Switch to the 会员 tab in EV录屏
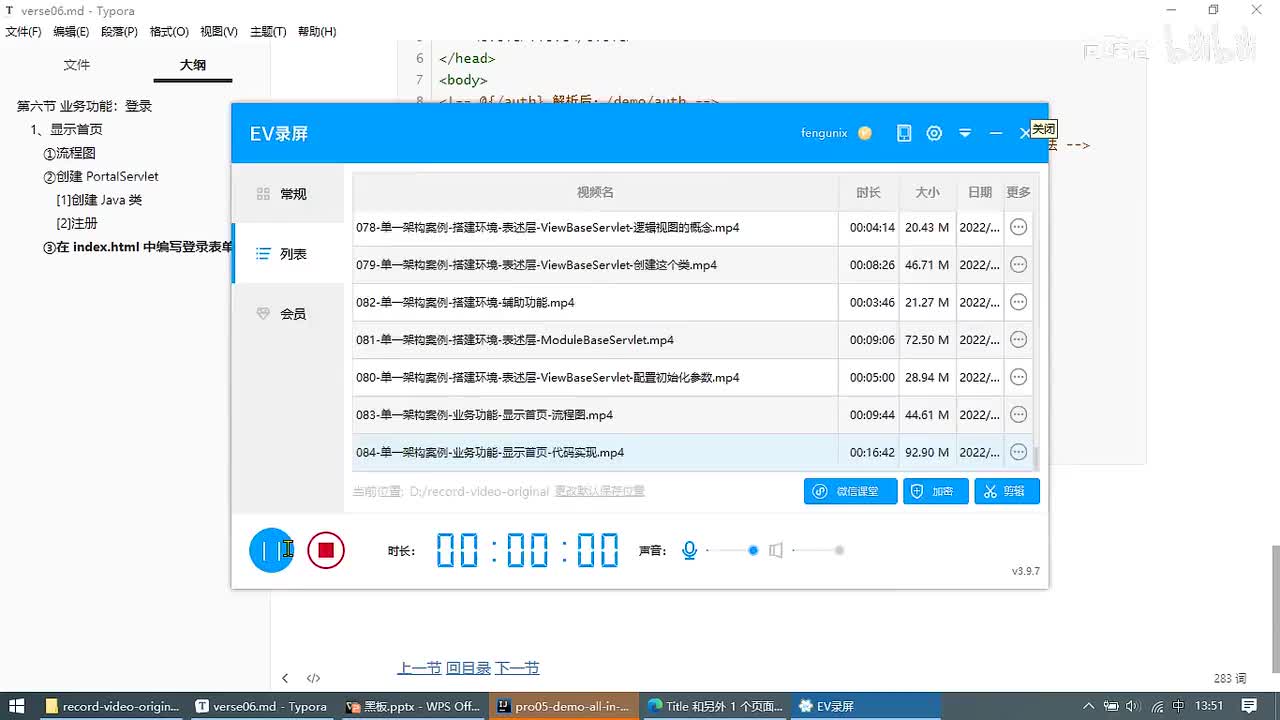 tap(288, 314)
